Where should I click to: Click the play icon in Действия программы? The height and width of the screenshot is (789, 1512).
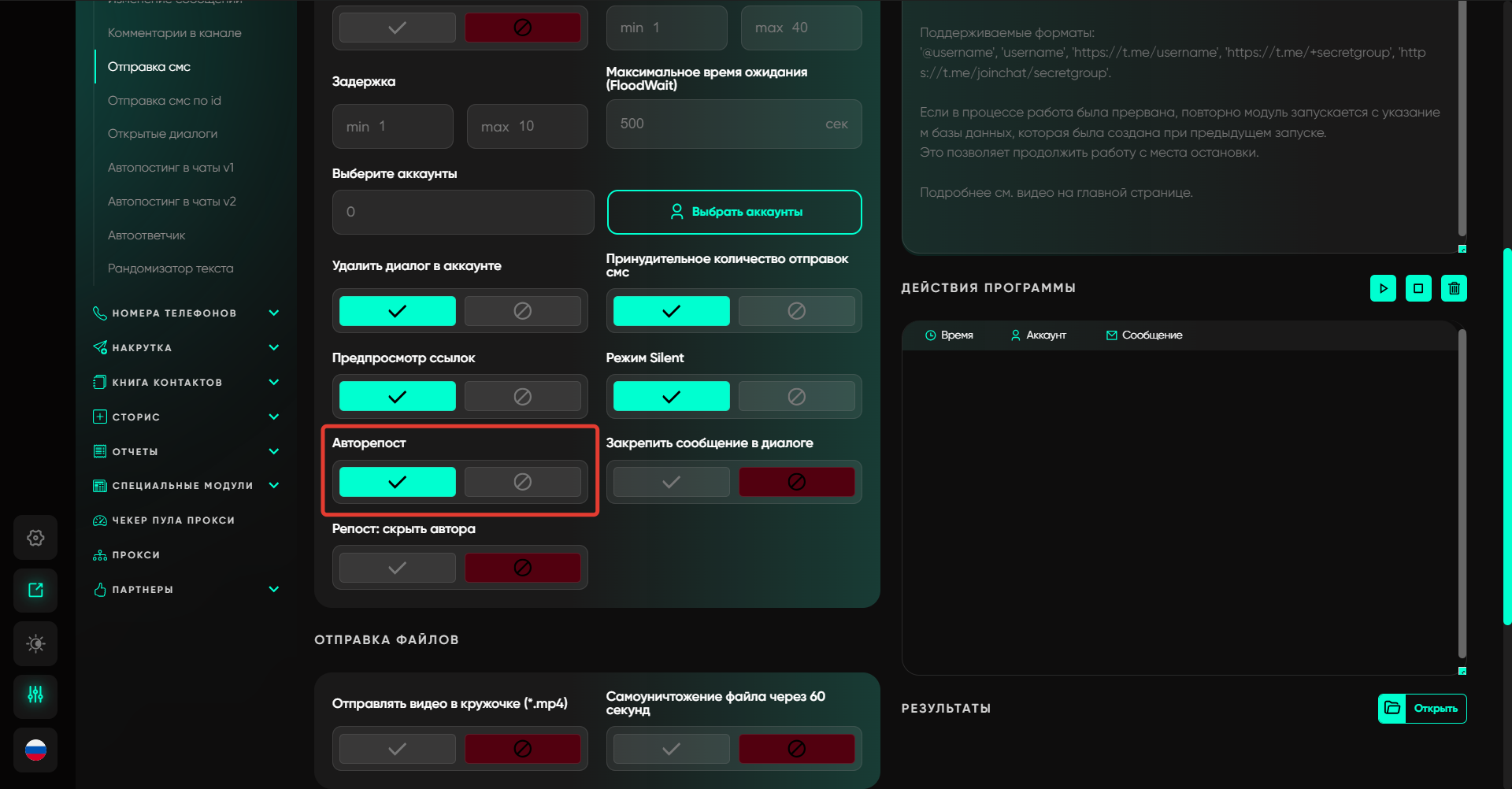pos(1383,288)
